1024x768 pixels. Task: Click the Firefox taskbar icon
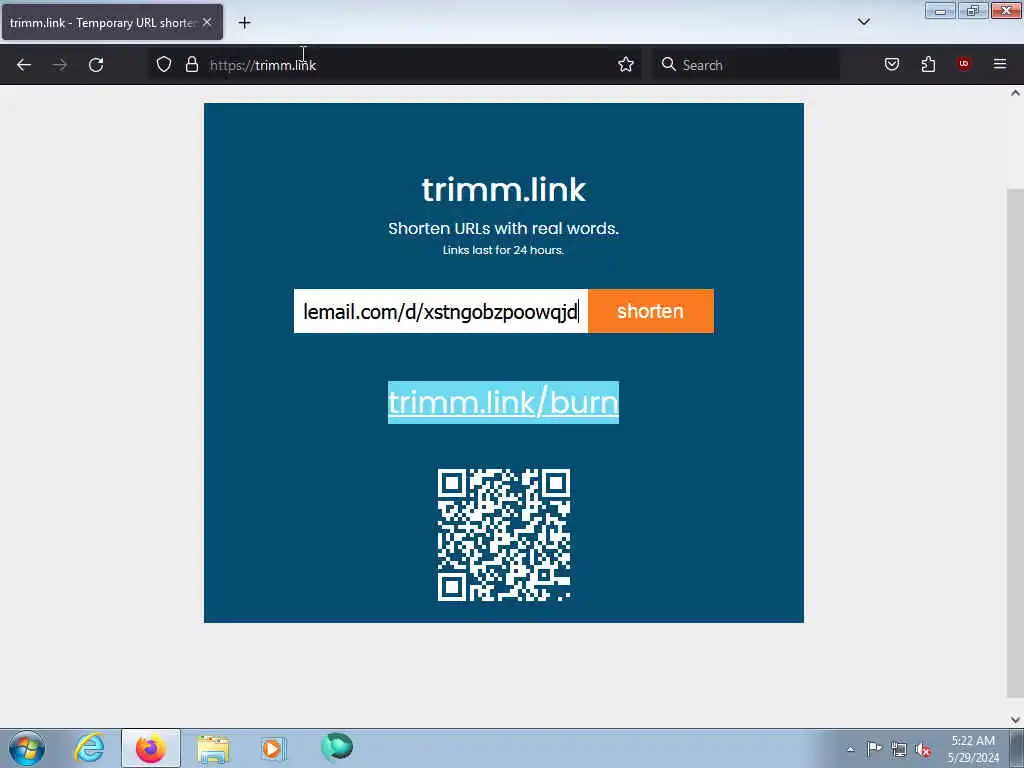point(150,748)
